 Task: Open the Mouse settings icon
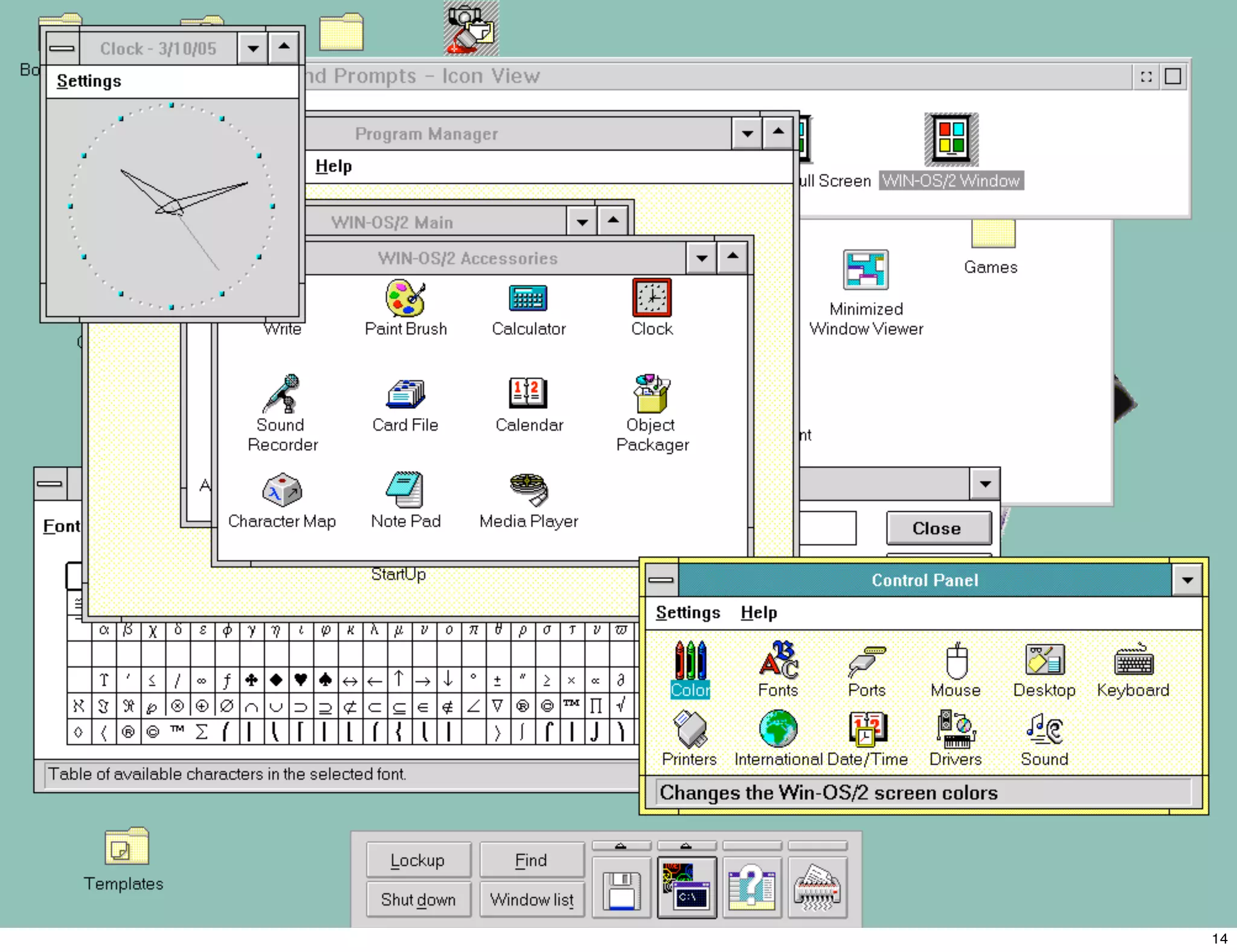click(956, 660)
